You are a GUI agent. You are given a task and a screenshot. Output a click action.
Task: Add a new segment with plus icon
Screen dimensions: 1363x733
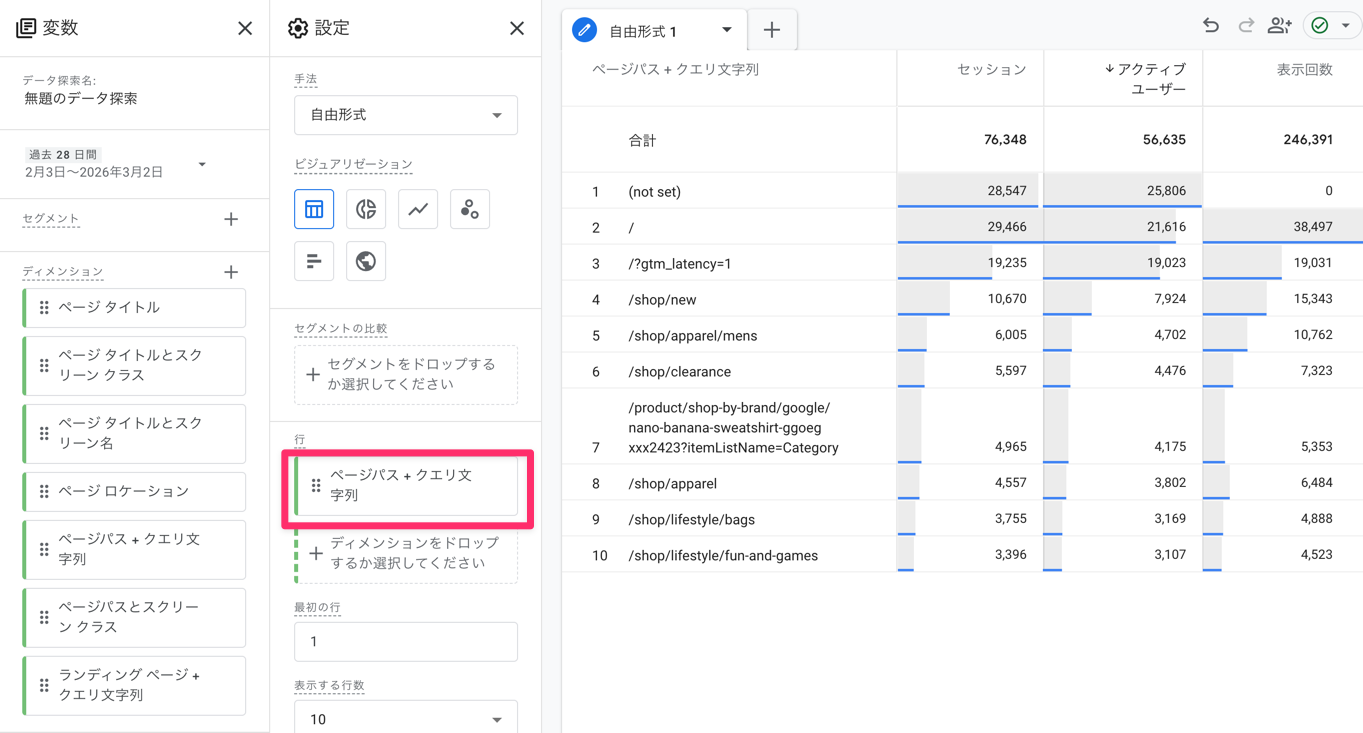click(231, 219)
